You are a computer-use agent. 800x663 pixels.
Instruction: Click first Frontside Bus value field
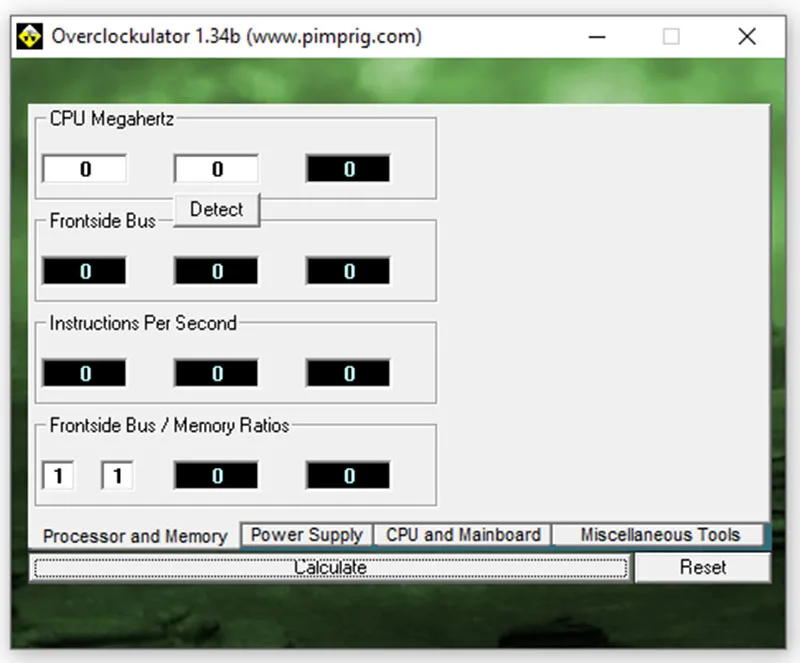tap(85, 271)
